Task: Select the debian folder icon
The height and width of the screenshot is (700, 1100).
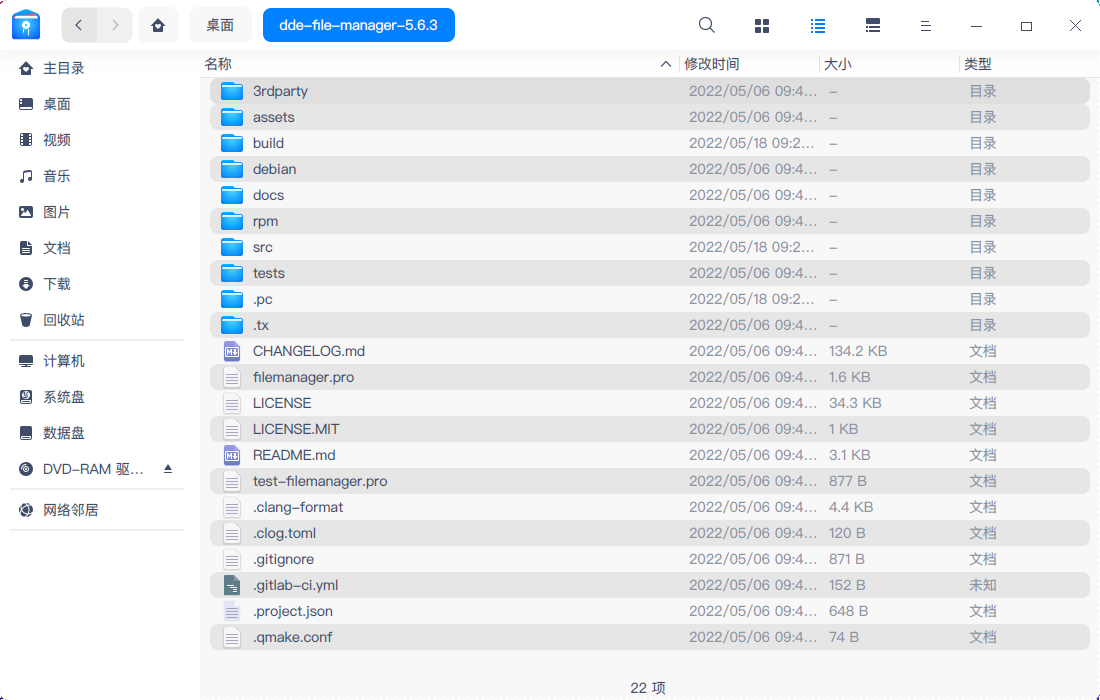Action: click(232, 169)
